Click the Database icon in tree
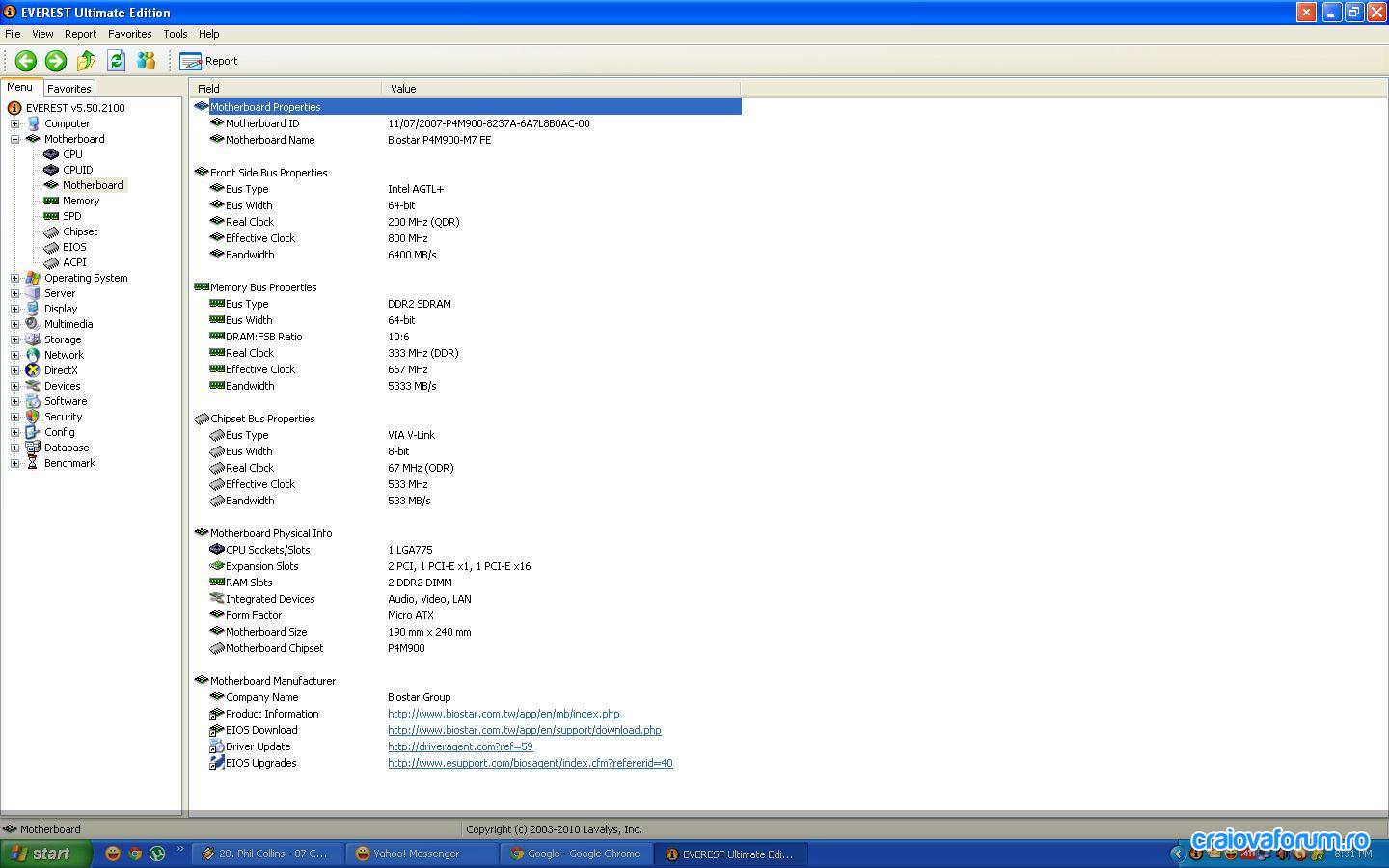The width and height of the screenshot is (1389, 868). (x=33, y=448)
